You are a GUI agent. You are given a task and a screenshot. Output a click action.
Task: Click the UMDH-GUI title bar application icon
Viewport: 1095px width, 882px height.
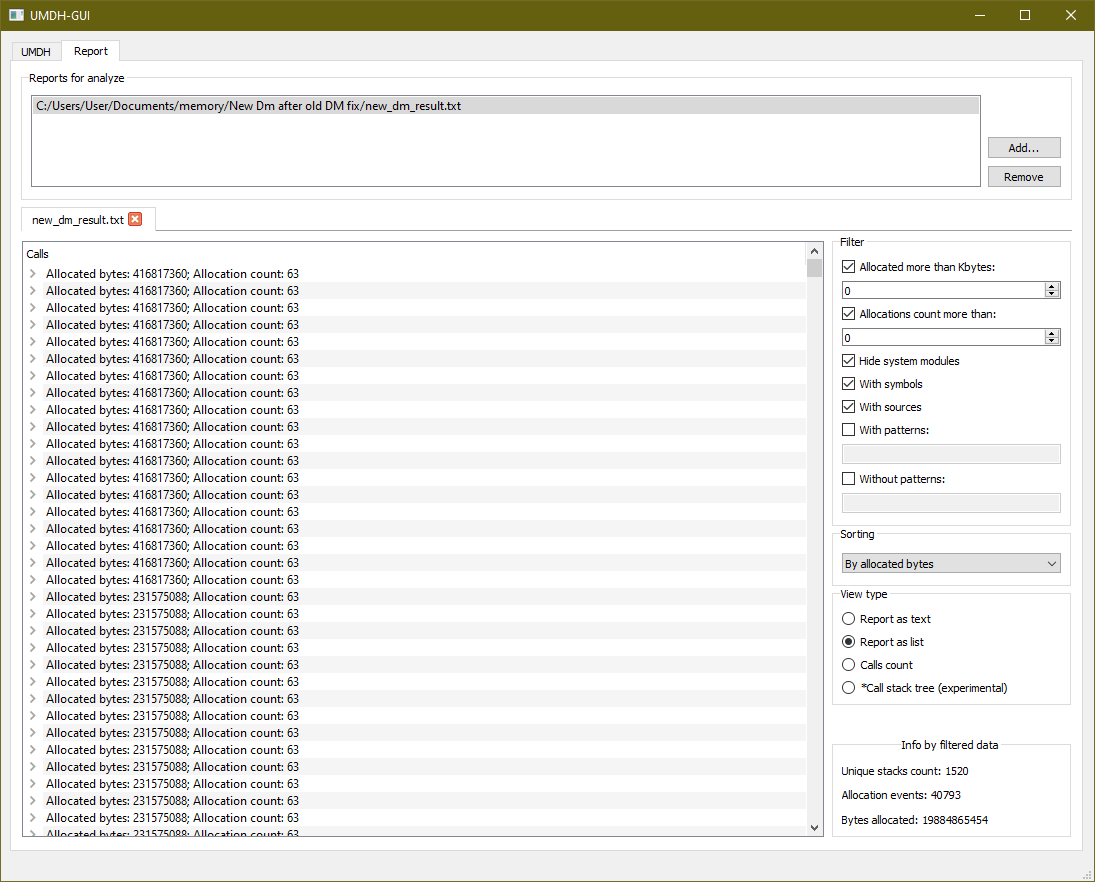tap(15, 15)
